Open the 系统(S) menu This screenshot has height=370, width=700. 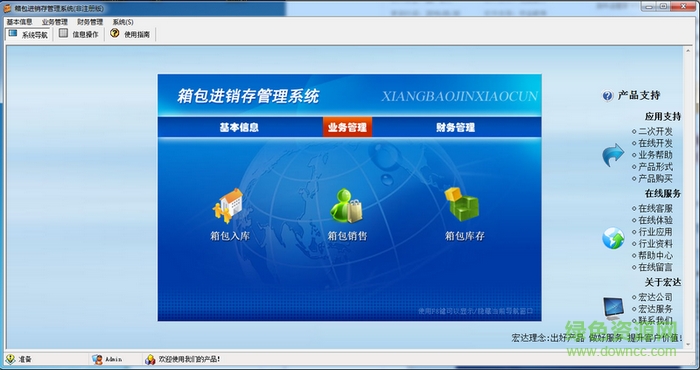[123, 22]
